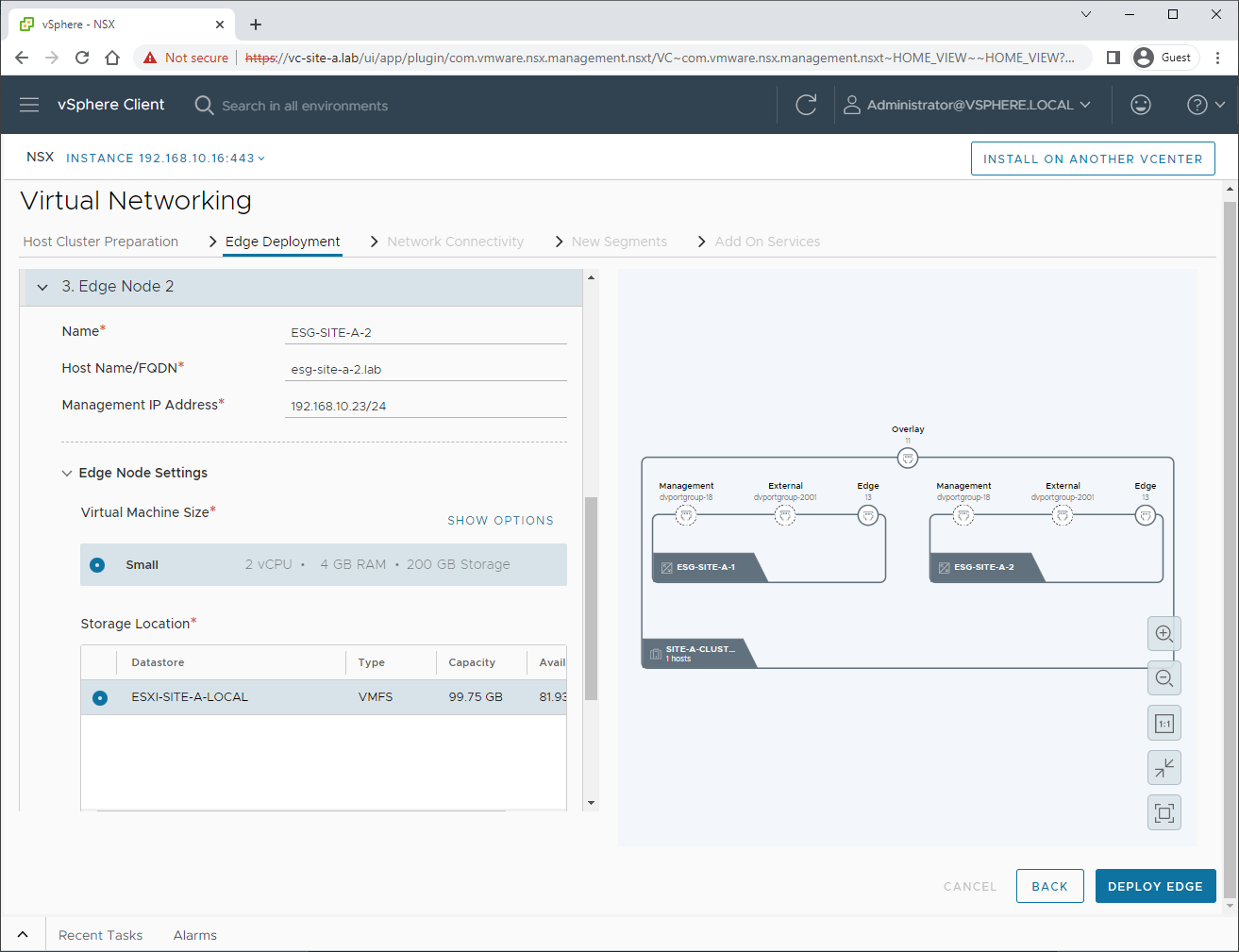Zoom out on the topology diagram
1239x952 pixels.
click(1164, 678)
